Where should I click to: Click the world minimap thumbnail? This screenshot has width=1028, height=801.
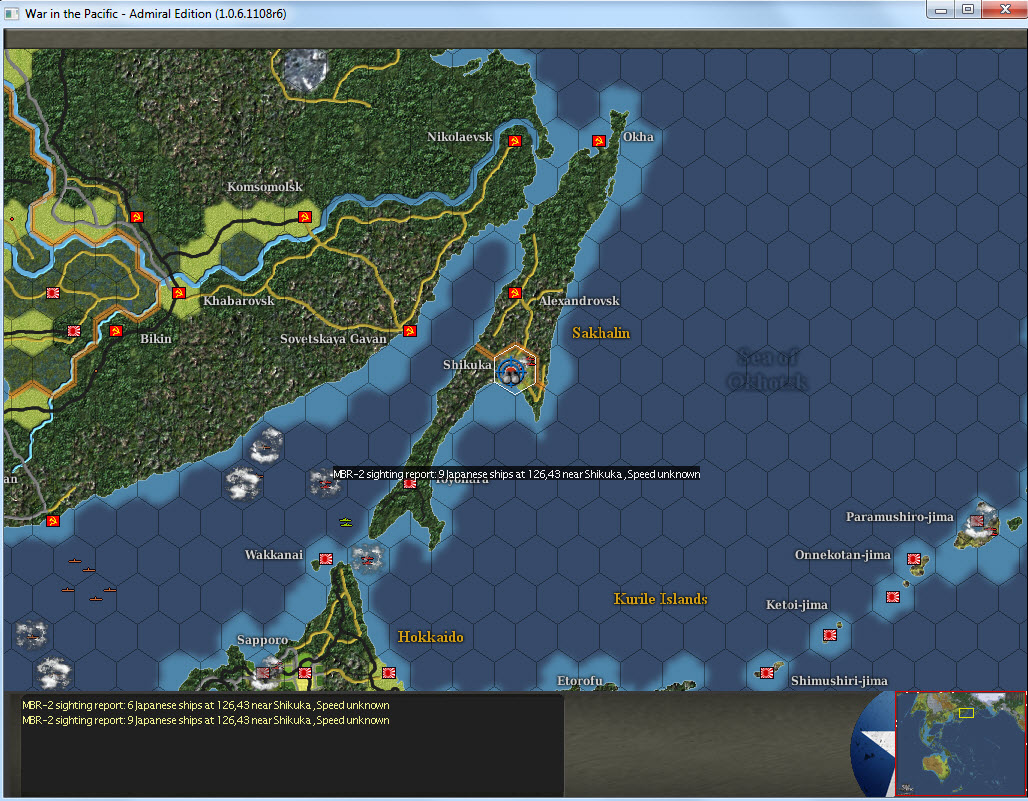(x=961, y=743)
